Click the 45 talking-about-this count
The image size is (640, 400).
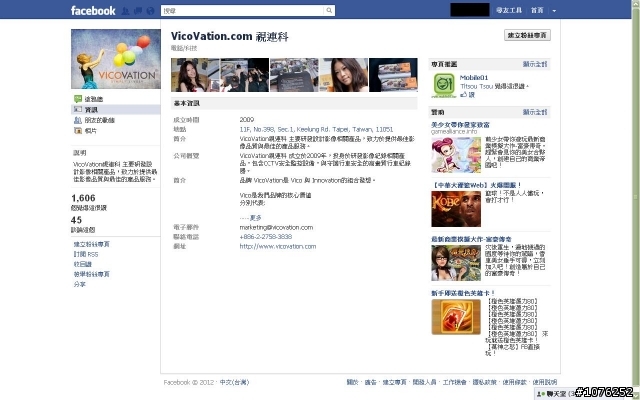pyautogui.click(x=76, y=220)
